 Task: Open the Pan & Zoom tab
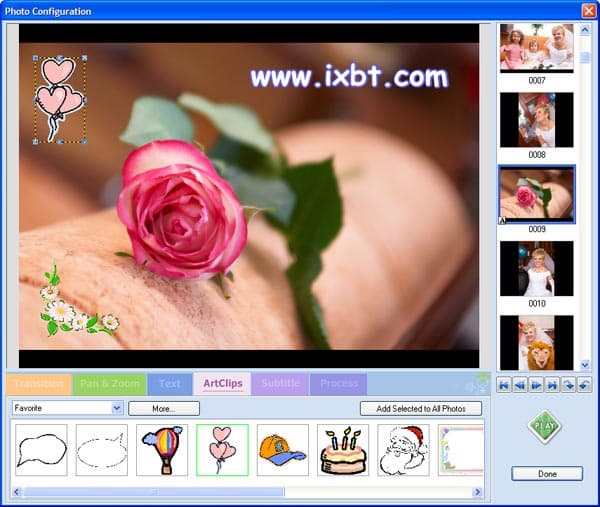tap(110, 384)
